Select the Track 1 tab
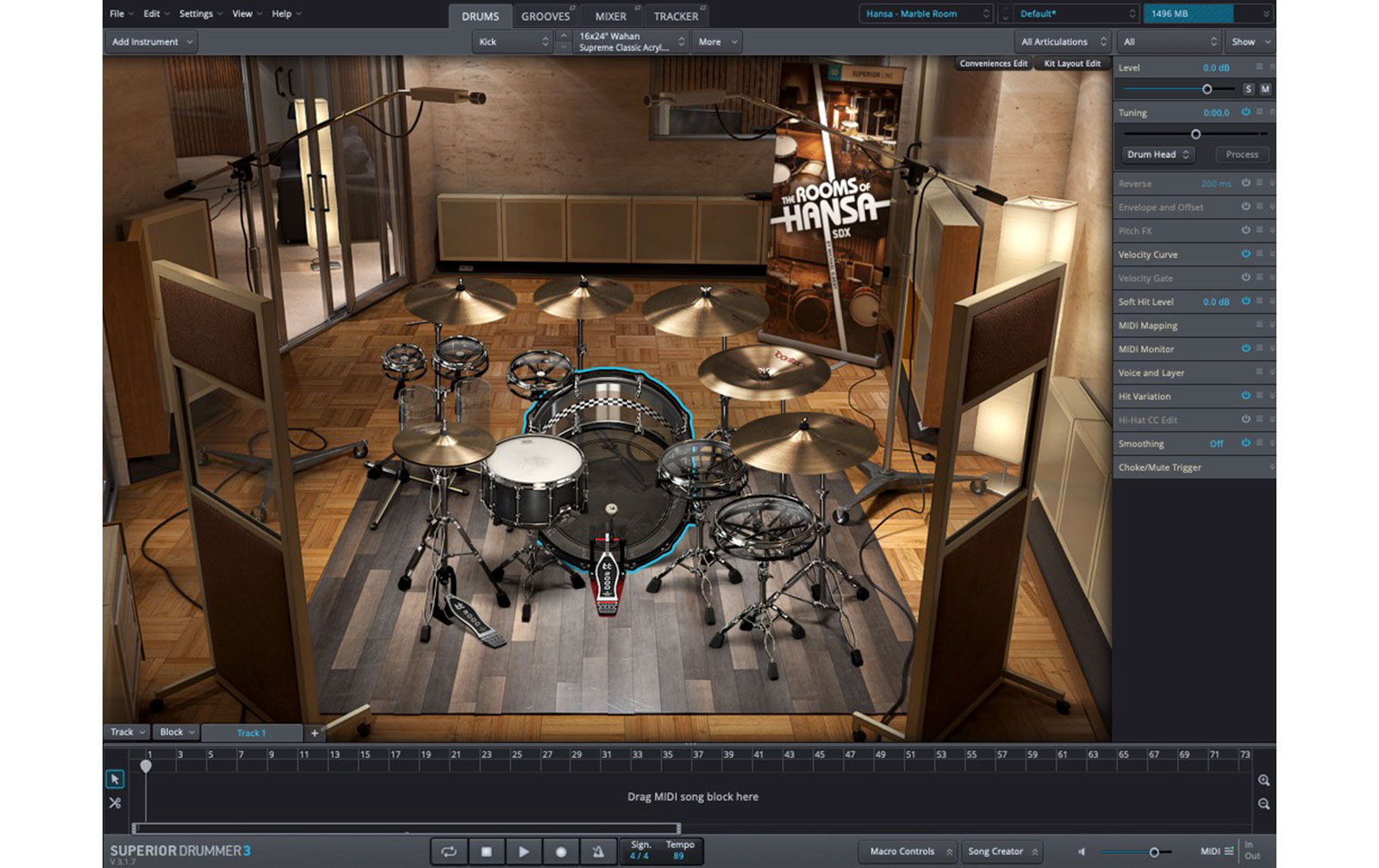 tap(252, 733)
